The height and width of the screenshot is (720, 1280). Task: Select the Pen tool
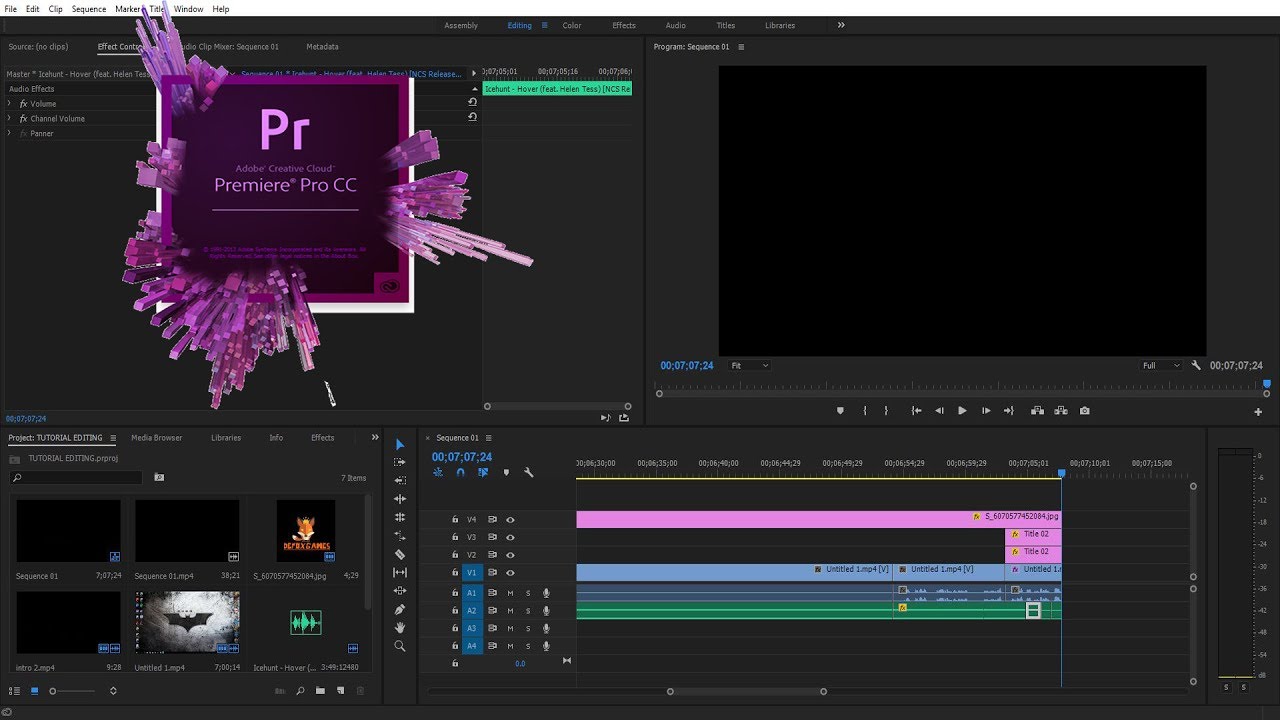point(400,609)
